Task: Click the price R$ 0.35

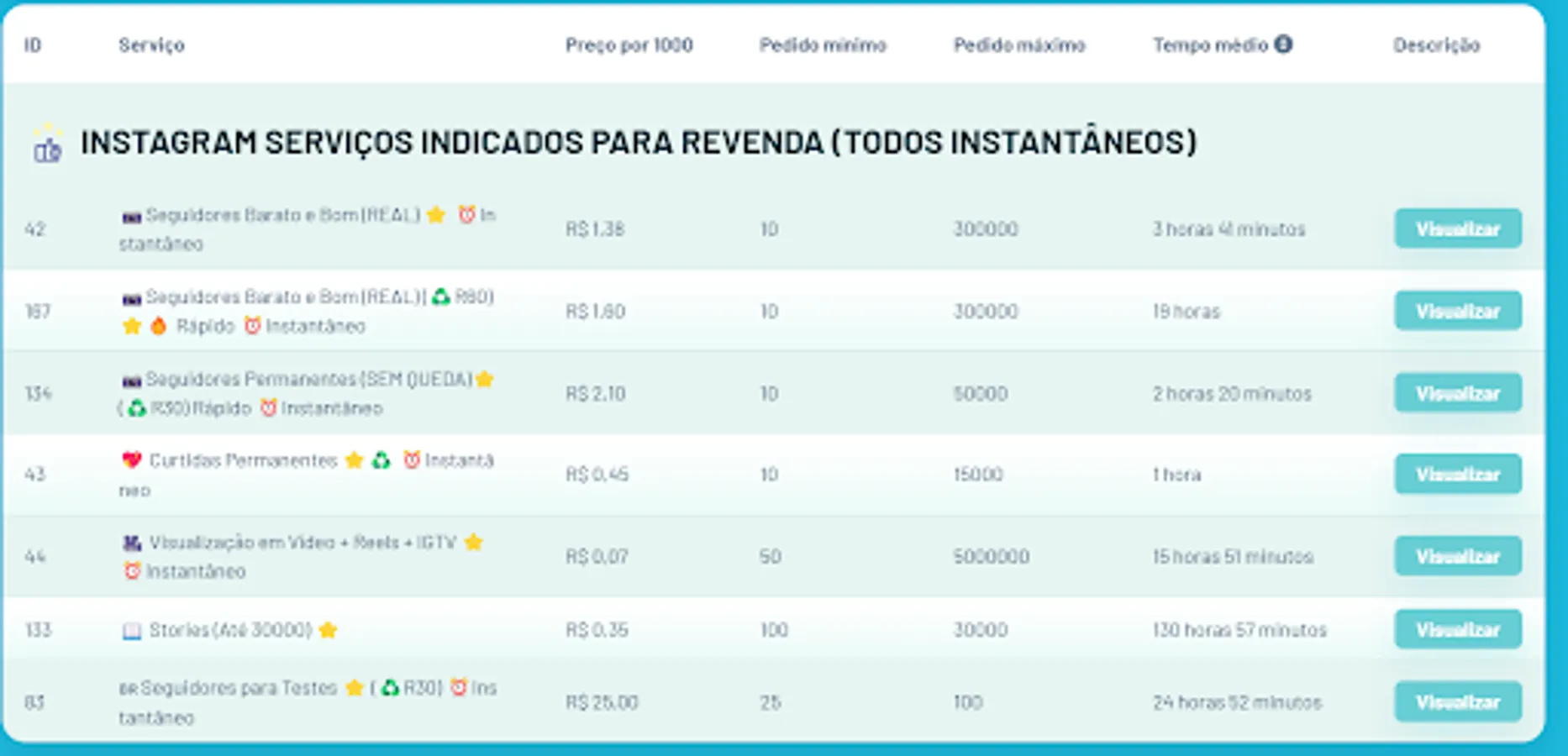Action: click(597, 630)
